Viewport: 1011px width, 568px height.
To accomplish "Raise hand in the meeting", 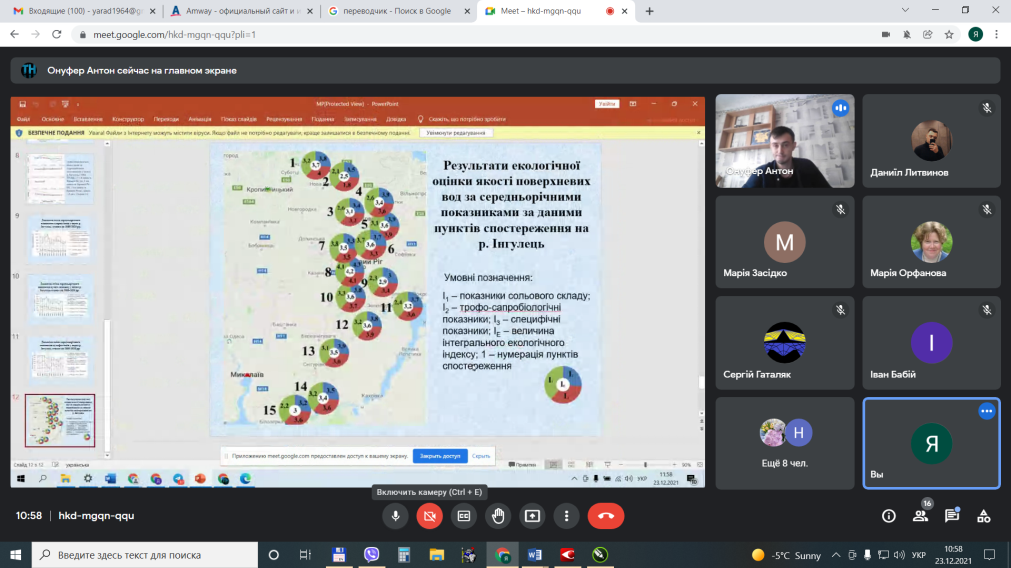I will (x=498, y=516).
